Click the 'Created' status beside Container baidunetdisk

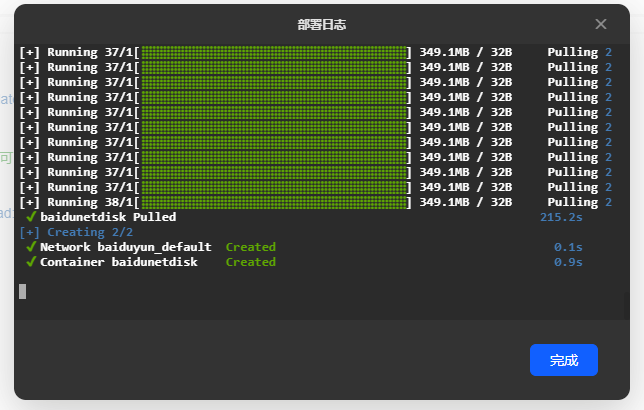click(251, 262)
